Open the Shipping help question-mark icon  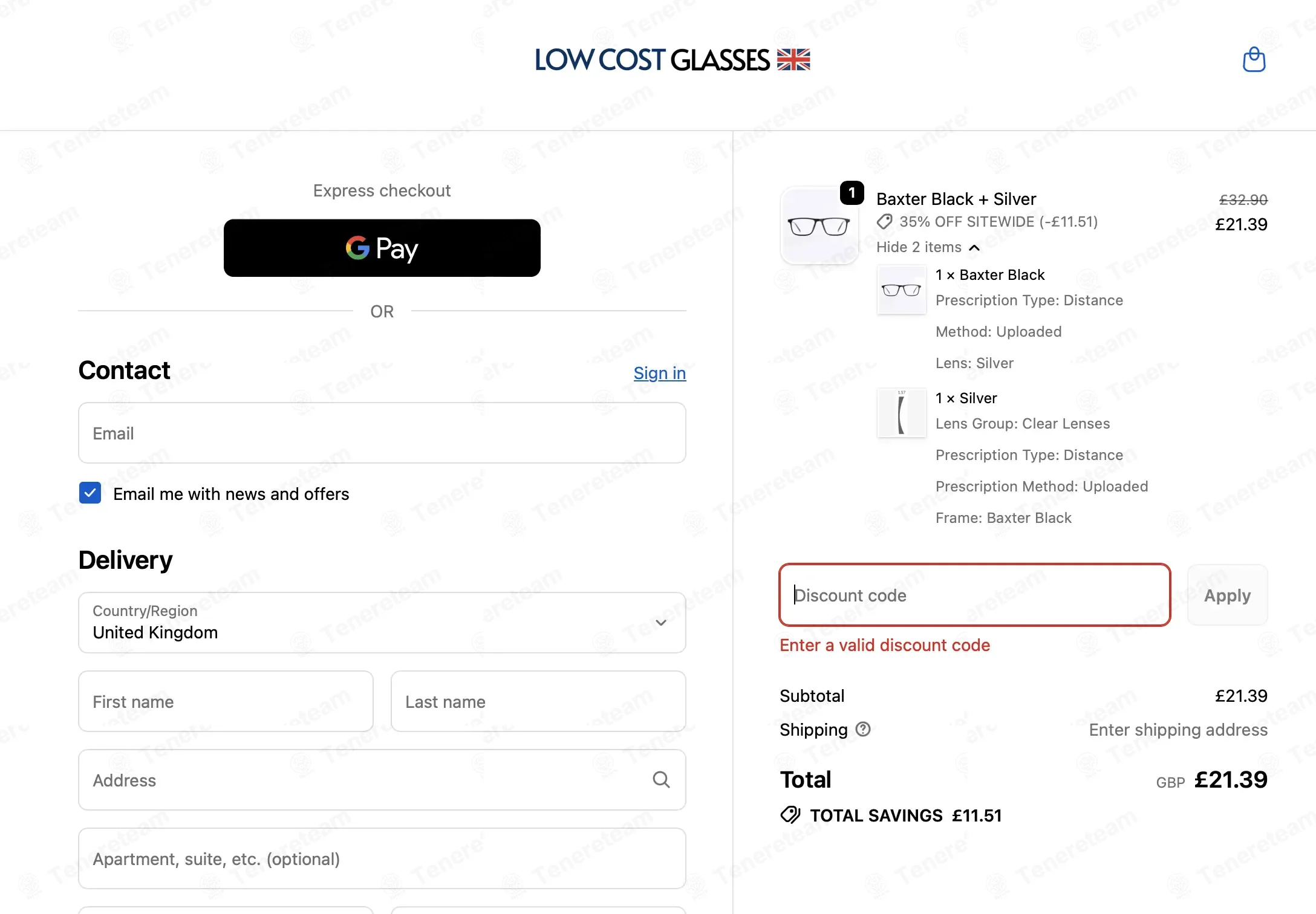pyautogui.click(x=863, y=730)
